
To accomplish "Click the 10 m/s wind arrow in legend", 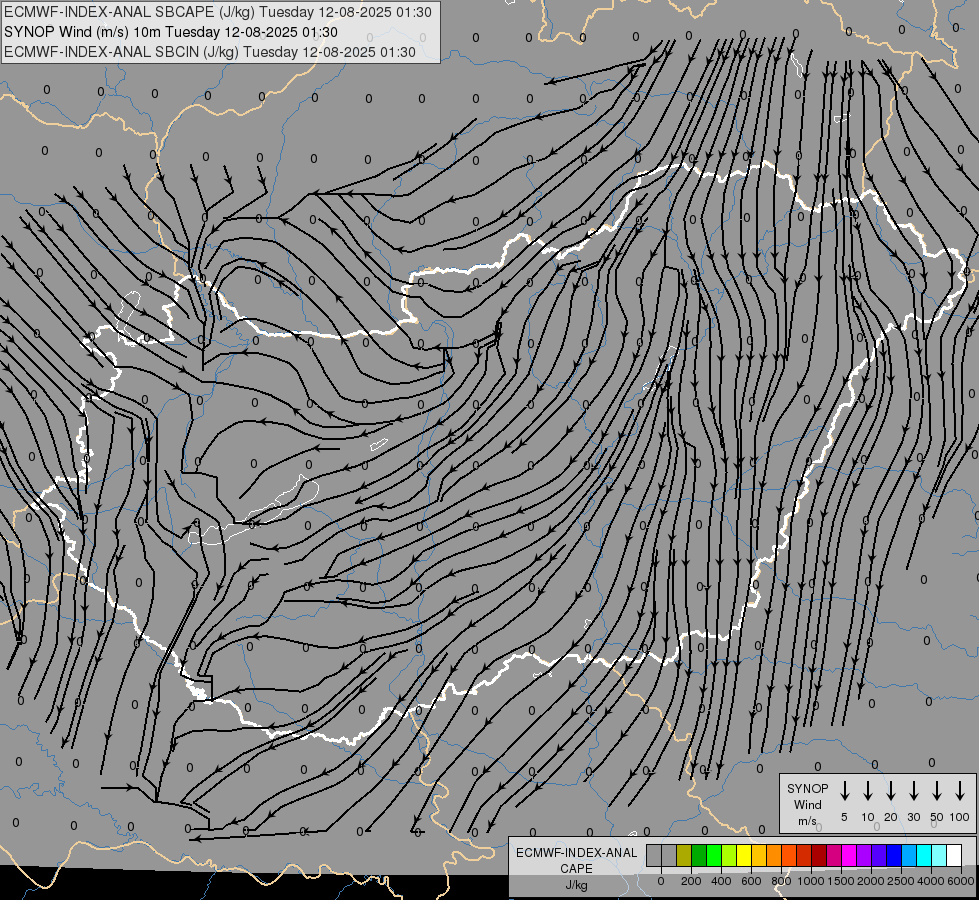I will (868, 791).
